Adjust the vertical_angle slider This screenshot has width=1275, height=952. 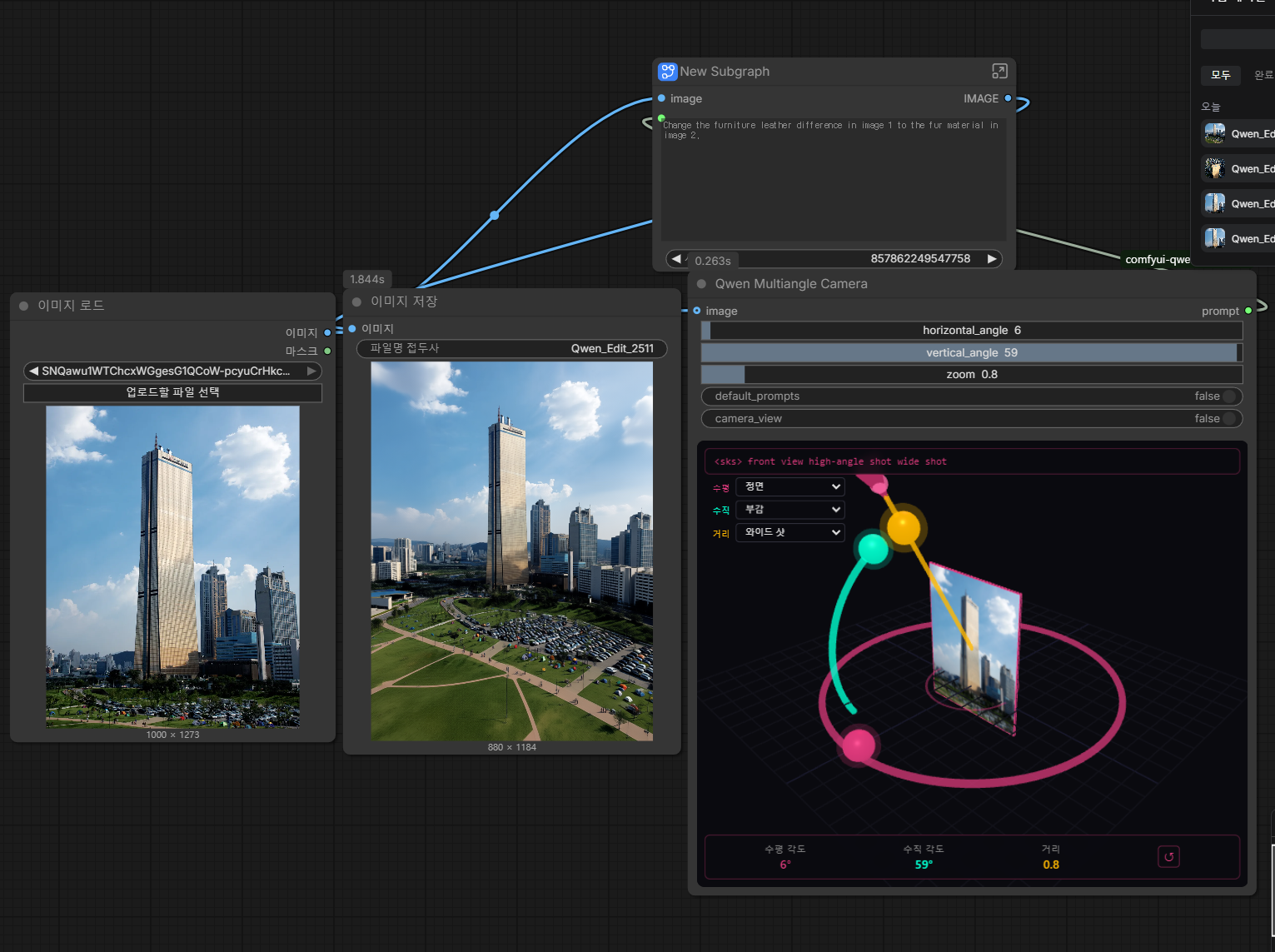tap(971, 352)
